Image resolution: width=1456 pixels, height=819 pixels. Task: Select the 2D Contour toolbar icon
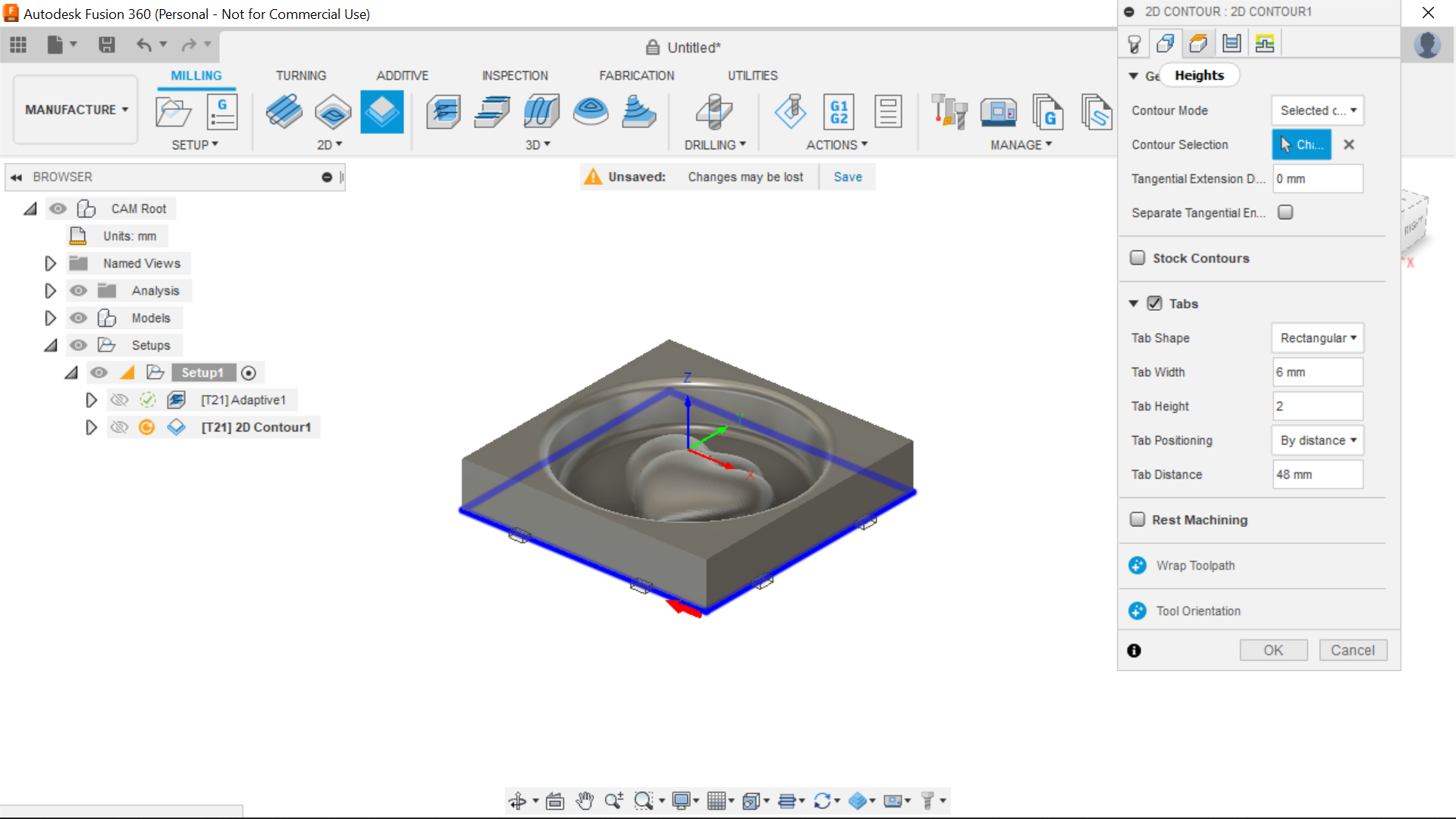point(381,112)
